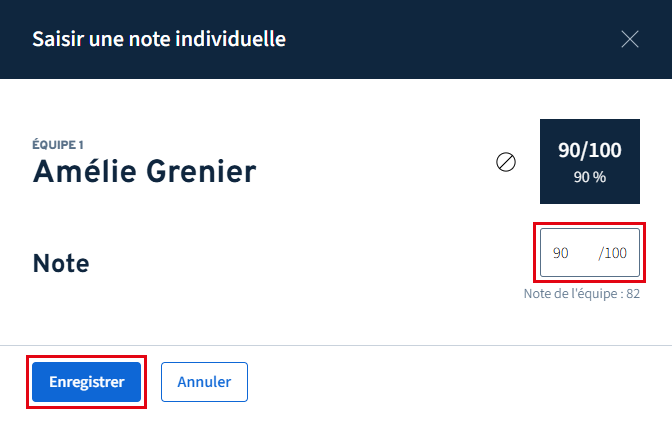The width and height of the screenshot is (672, 424).
Task: Click the /100 suffix in grade field
Action: click(613, 253)
